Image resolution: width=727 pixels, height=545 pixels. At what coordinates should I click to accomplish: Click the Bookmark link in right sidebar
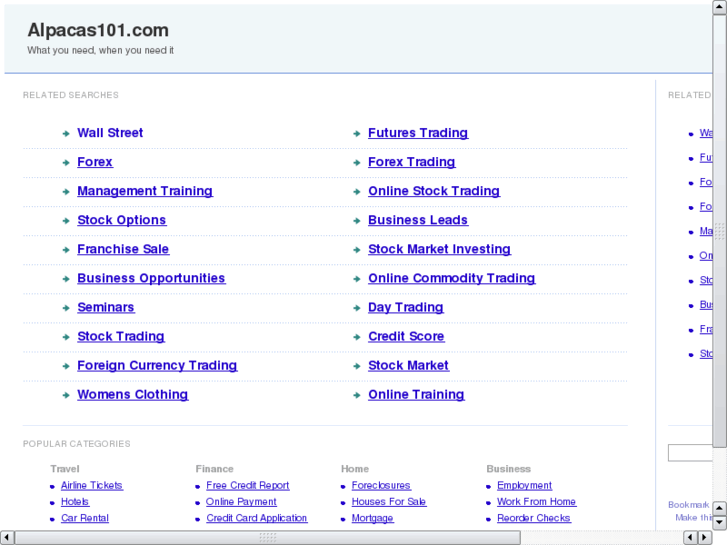(x=689, y=505)
